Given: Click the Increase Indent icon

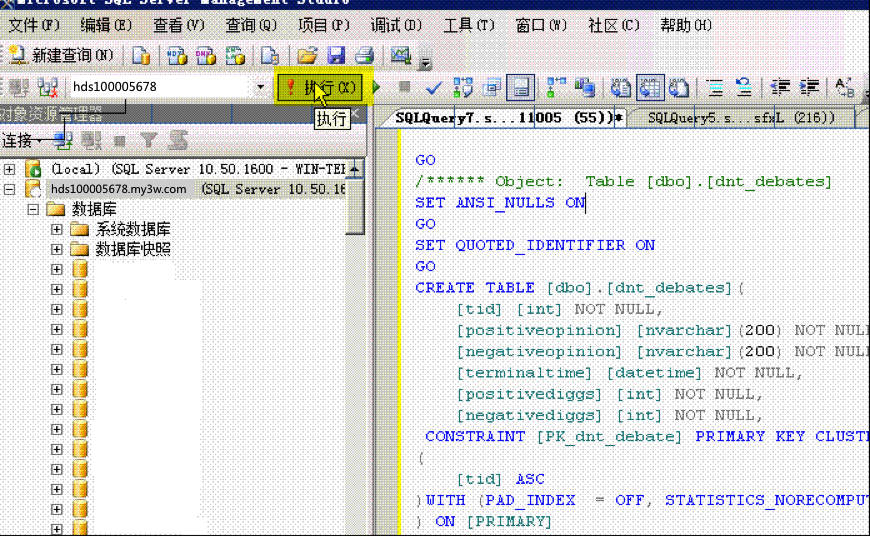Looking at the screenshot, I should click(x=809, y=87).
